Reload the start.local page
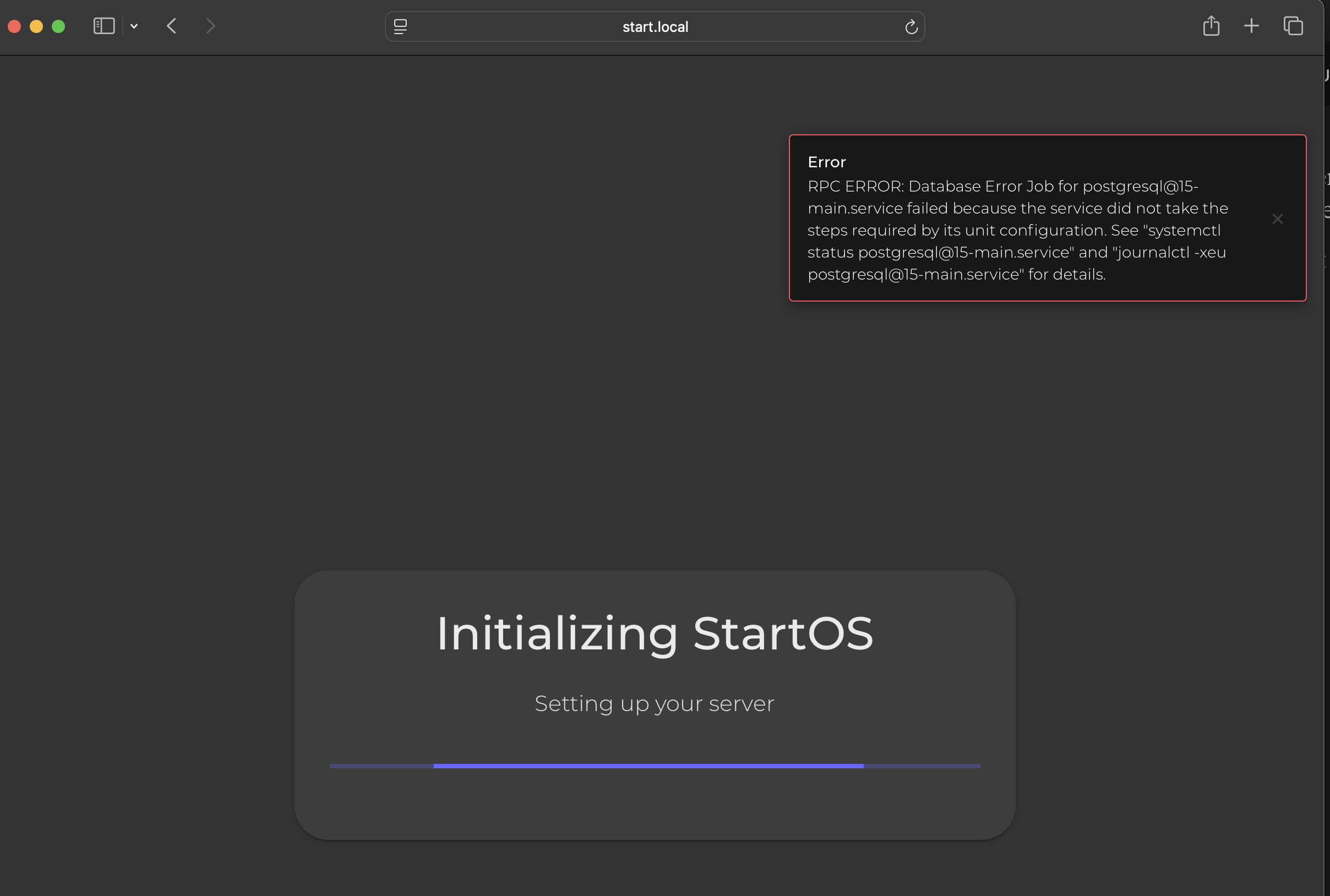The width and height of the screenshot is (1330, 896). [911, 27]
